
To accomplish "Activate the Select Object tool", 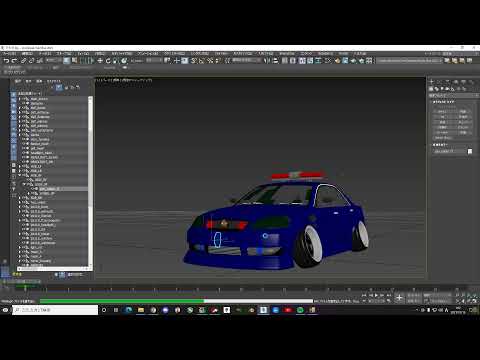I will point(67,61).
